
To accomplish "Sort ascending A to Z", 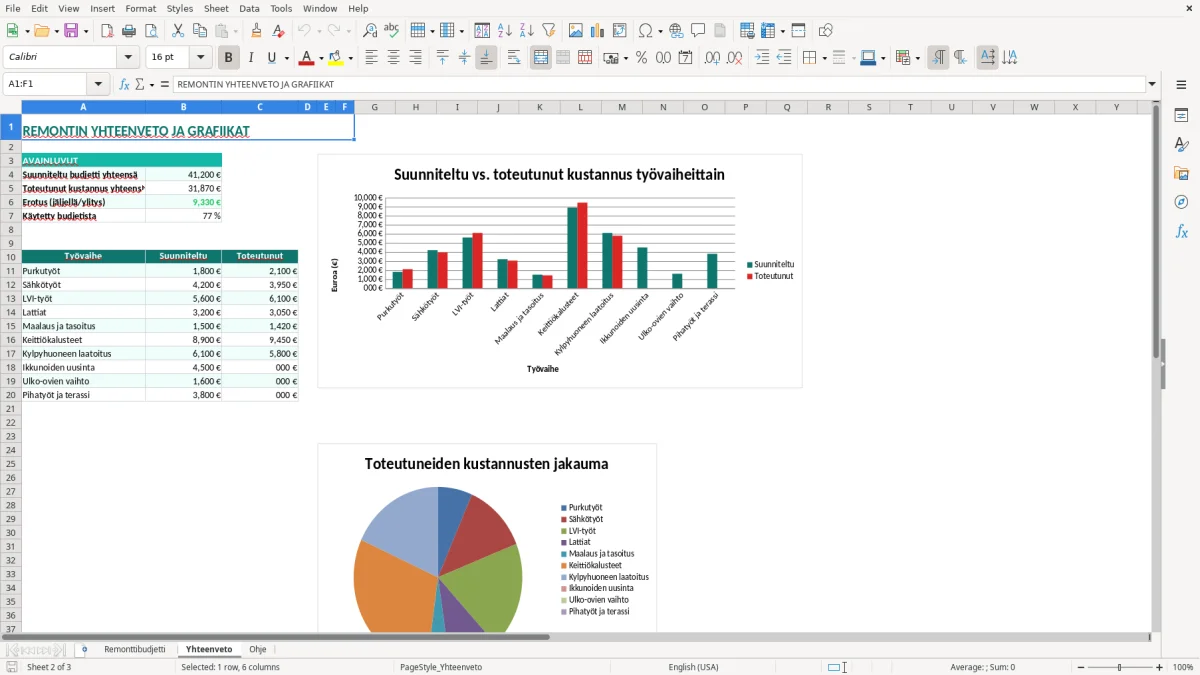I will coord(505,31).
